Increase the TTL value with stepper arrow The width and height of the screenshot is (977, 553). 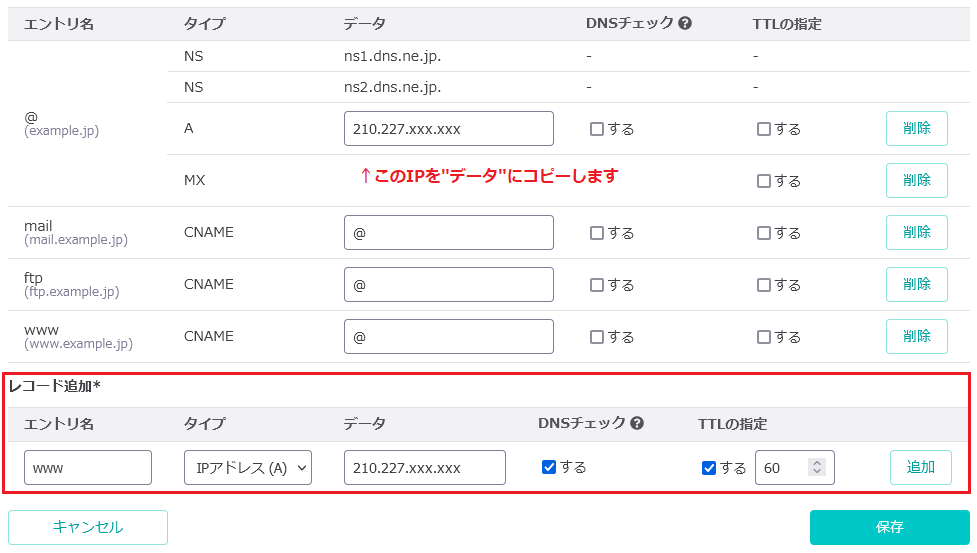pyautogui.click(x=816, y=463)
